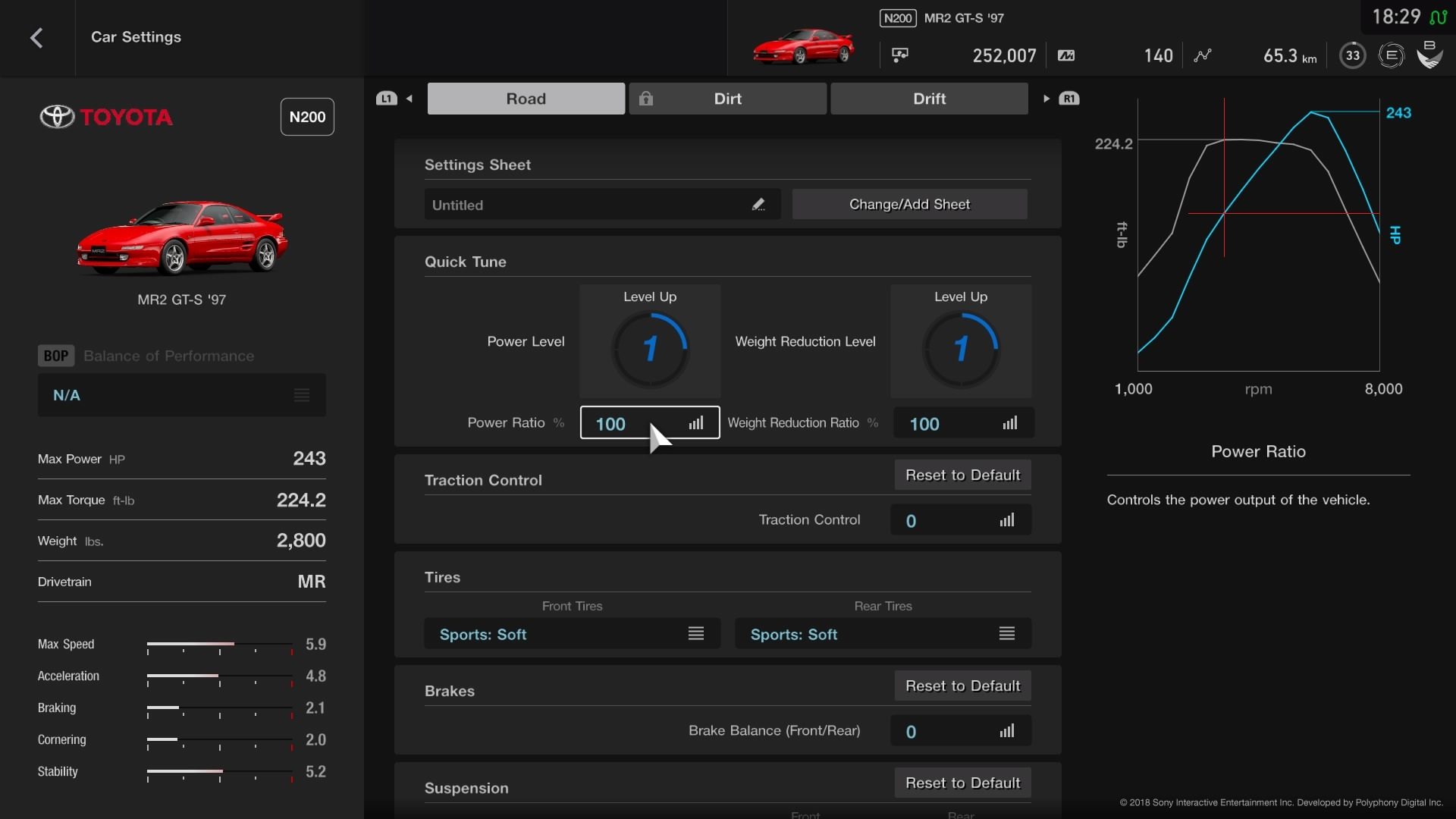Open the Front Tires Sports: Soft selector
1456x819 pixels.
tap(573, 634)
